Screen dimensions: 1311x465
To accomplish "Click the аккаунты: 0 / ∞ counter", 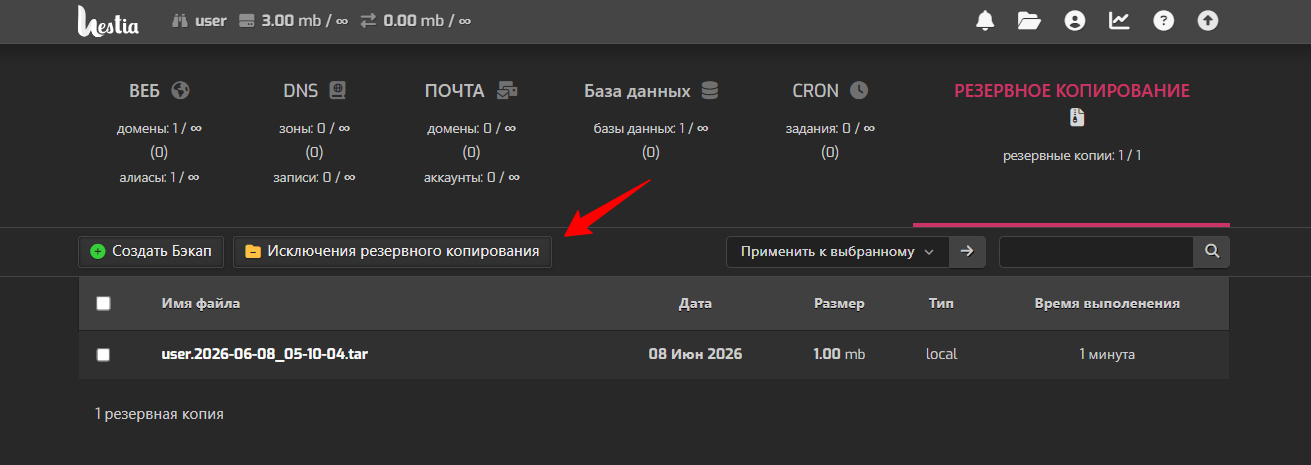I will (471, 177).
